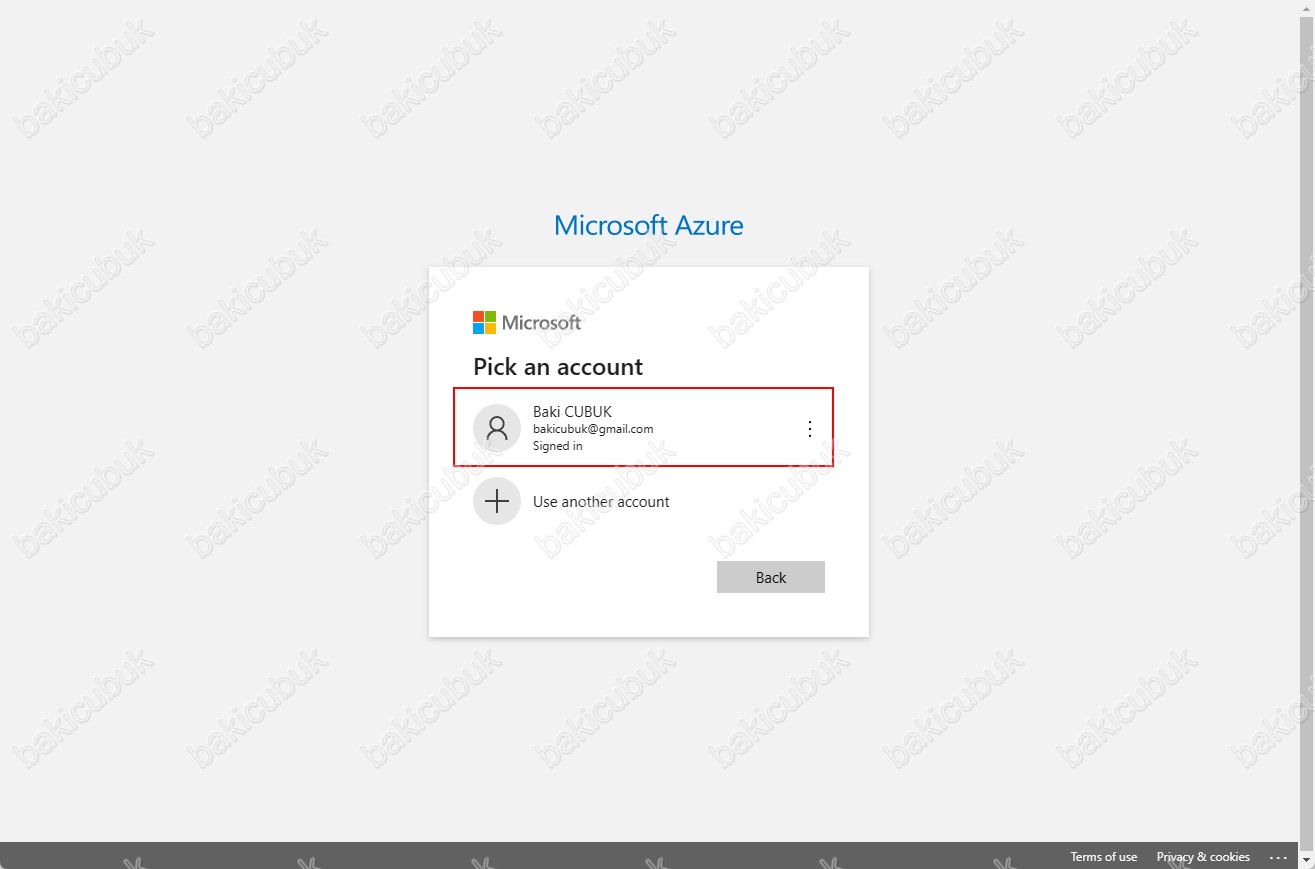This screenshot has height=869, width=1315.
Task: Click the Microsoft Azure heading
Action: pyautogui.click(x=649, y=225)
